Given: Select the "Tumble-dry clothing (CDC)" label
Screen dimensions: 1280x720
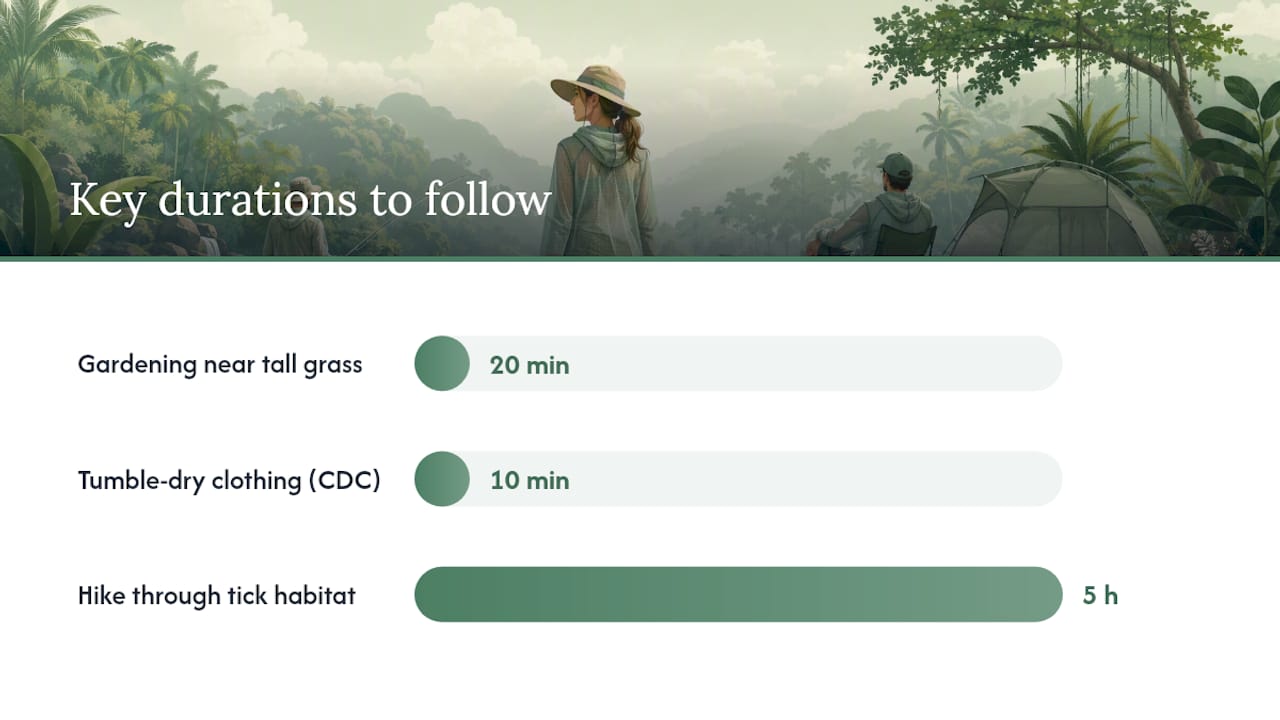Looking at the screenshot, I should pyautogui.click(x=229, y=480).
